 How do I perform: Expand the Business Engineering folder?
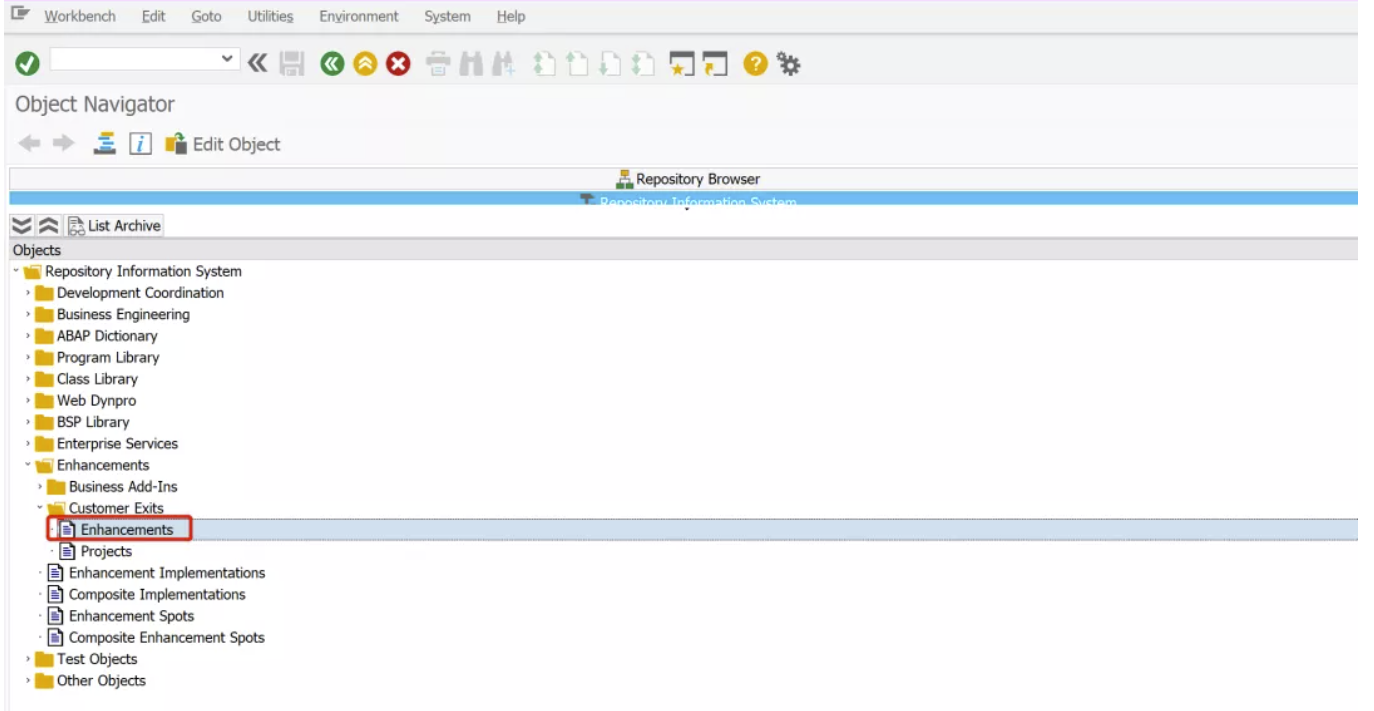[28, 314]
